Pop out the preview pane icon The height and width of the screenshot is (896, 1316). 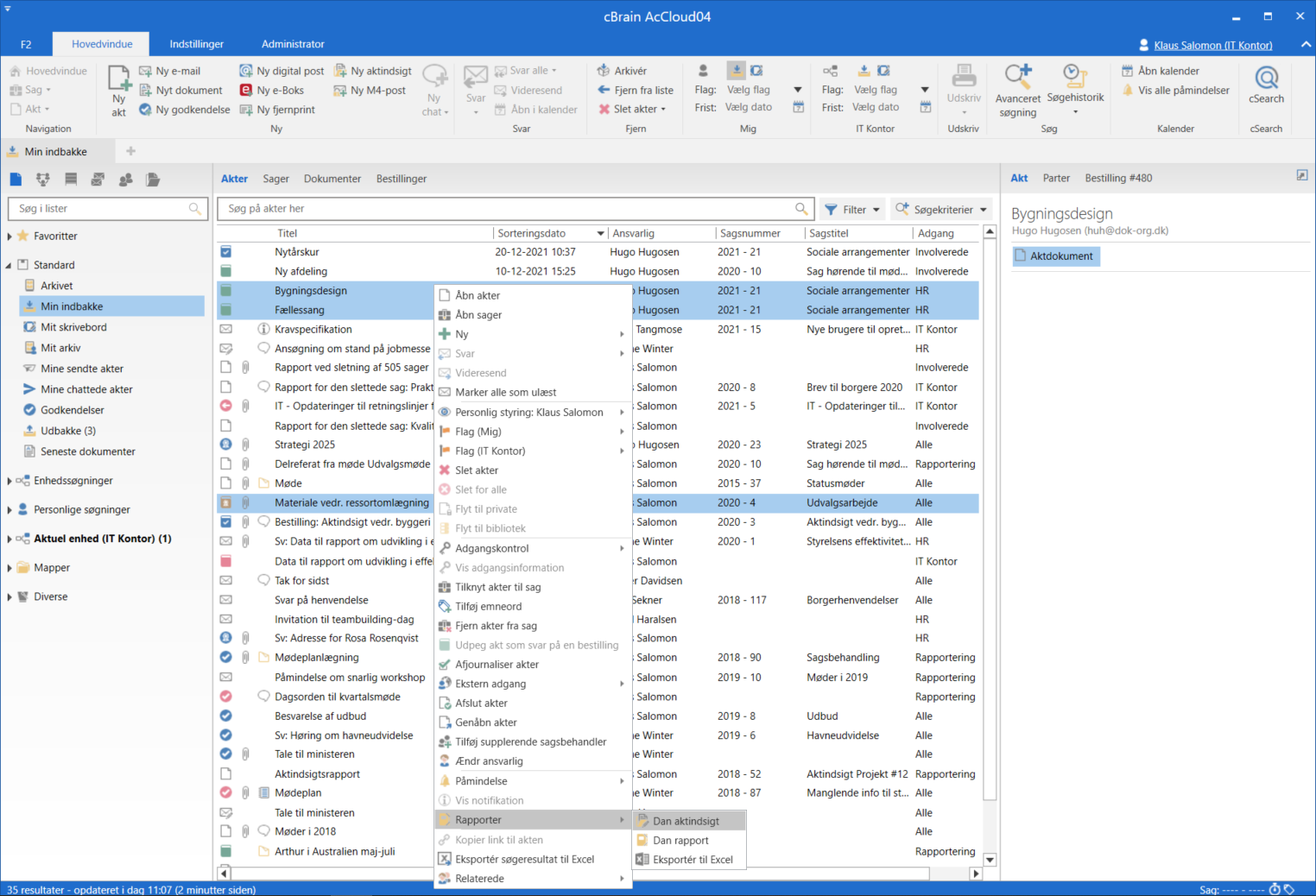tap(1302, 175)
